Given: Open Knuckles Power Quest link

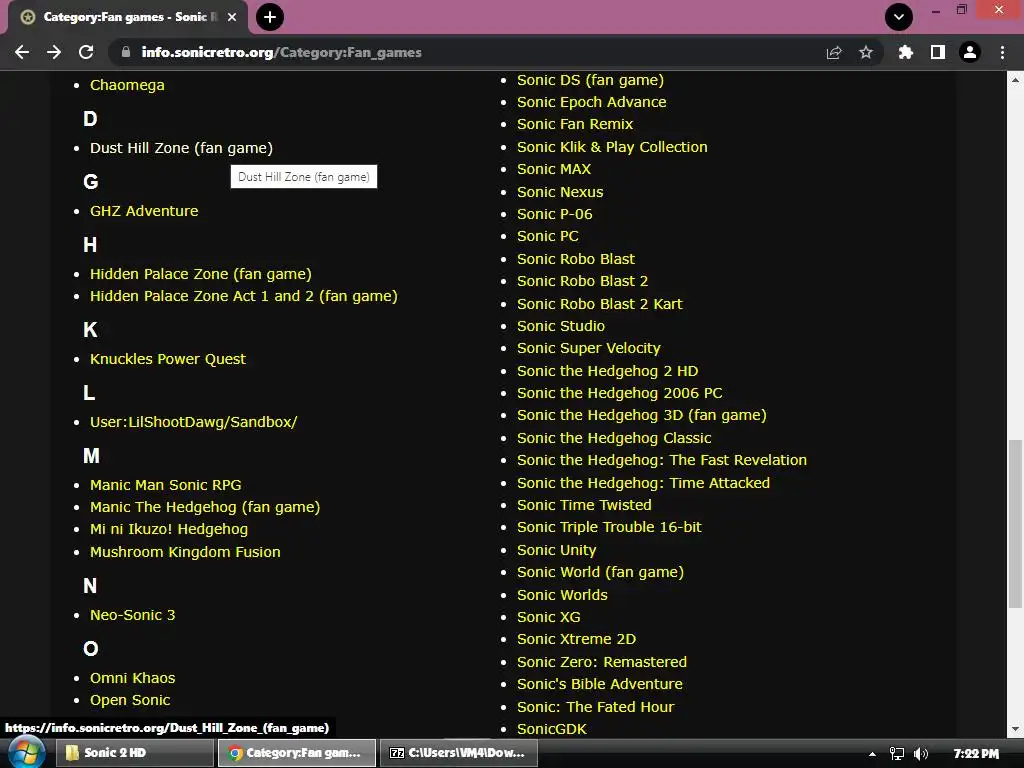Looking at the screenshot, I should [168, 359].
